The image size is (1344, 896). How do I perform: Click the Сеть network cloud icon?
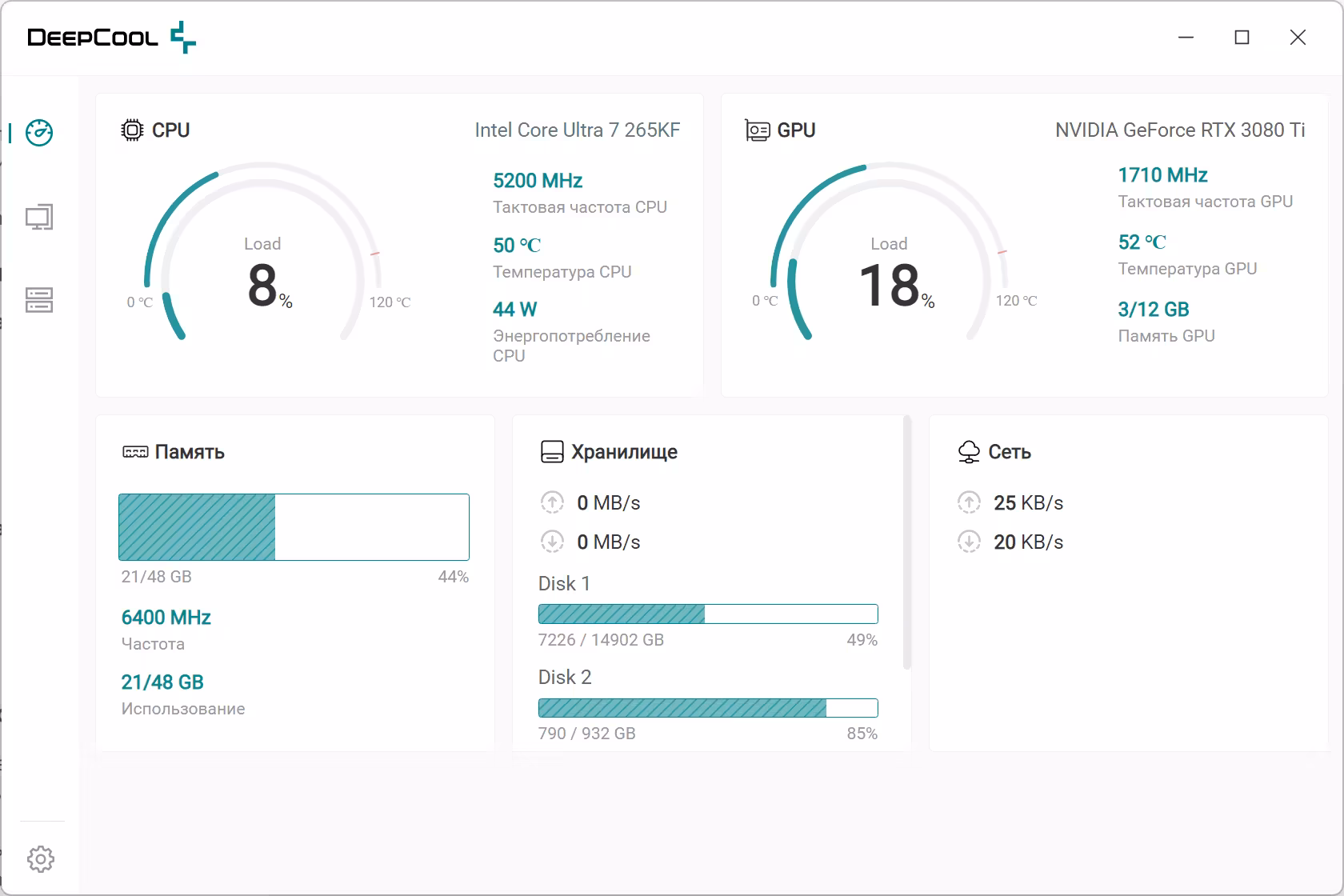coord(969,452)
